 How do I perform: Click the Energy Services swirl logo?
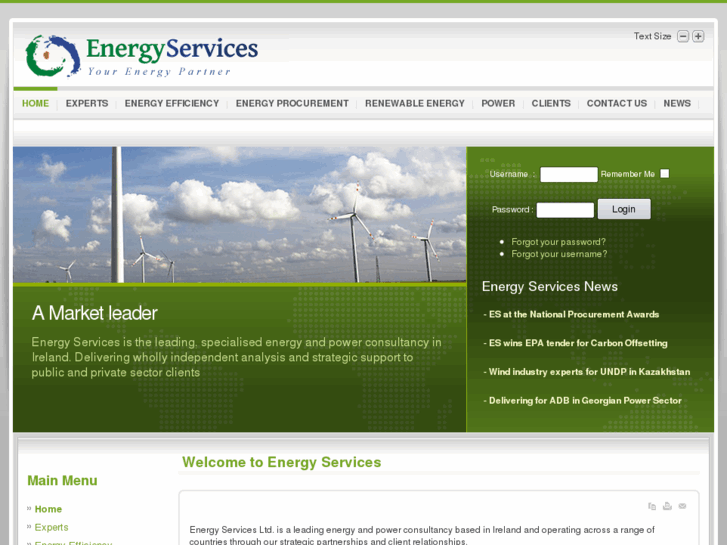tap(52, 56)
